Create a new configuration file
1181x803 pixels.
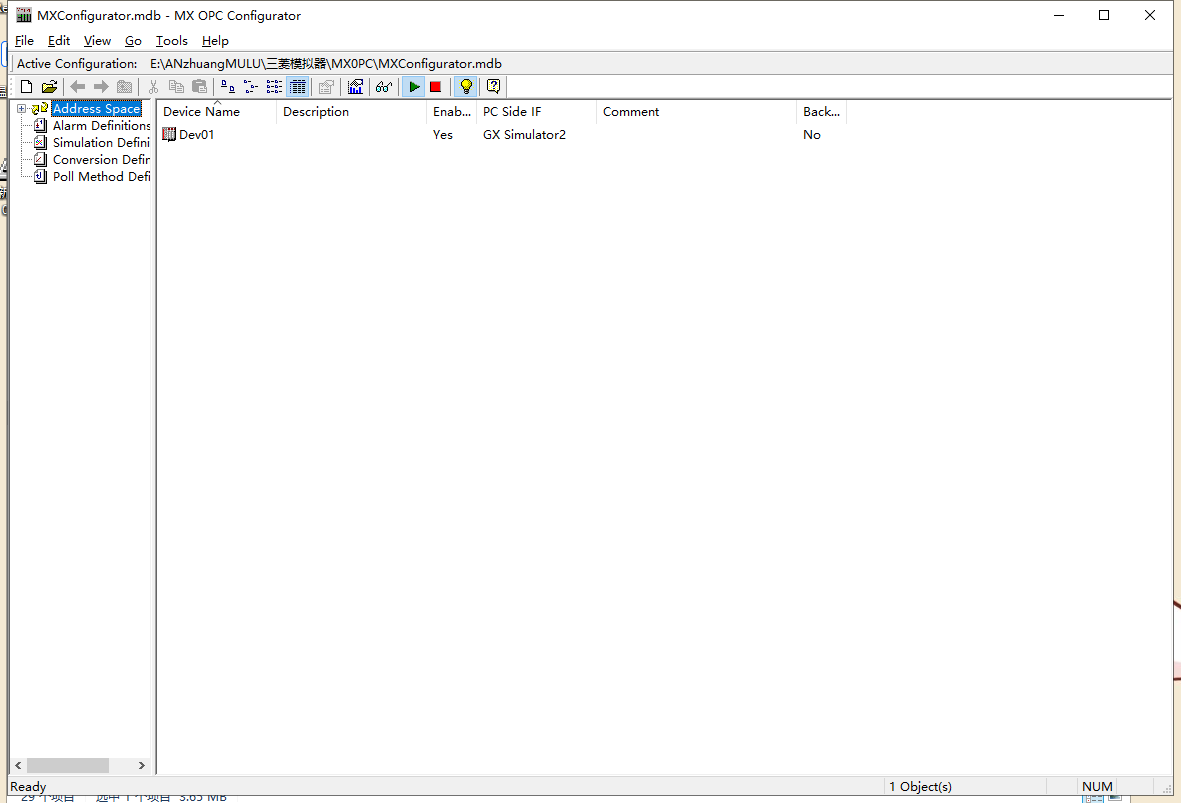(x=26, y=87)
